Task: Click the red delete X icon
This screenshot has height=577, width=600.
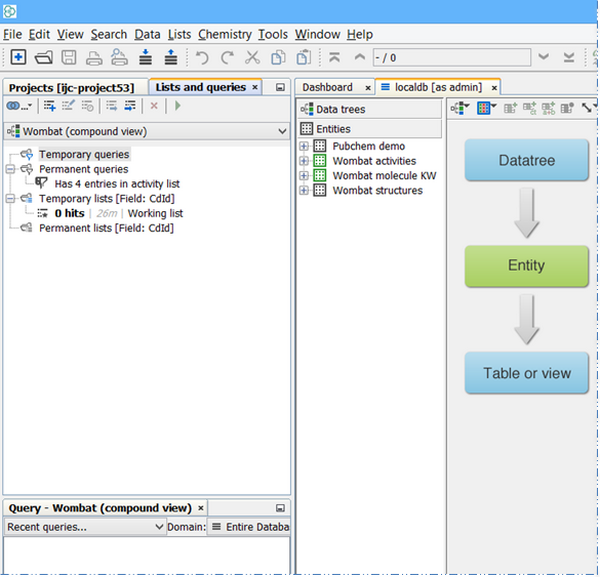Action: point(154,106)
